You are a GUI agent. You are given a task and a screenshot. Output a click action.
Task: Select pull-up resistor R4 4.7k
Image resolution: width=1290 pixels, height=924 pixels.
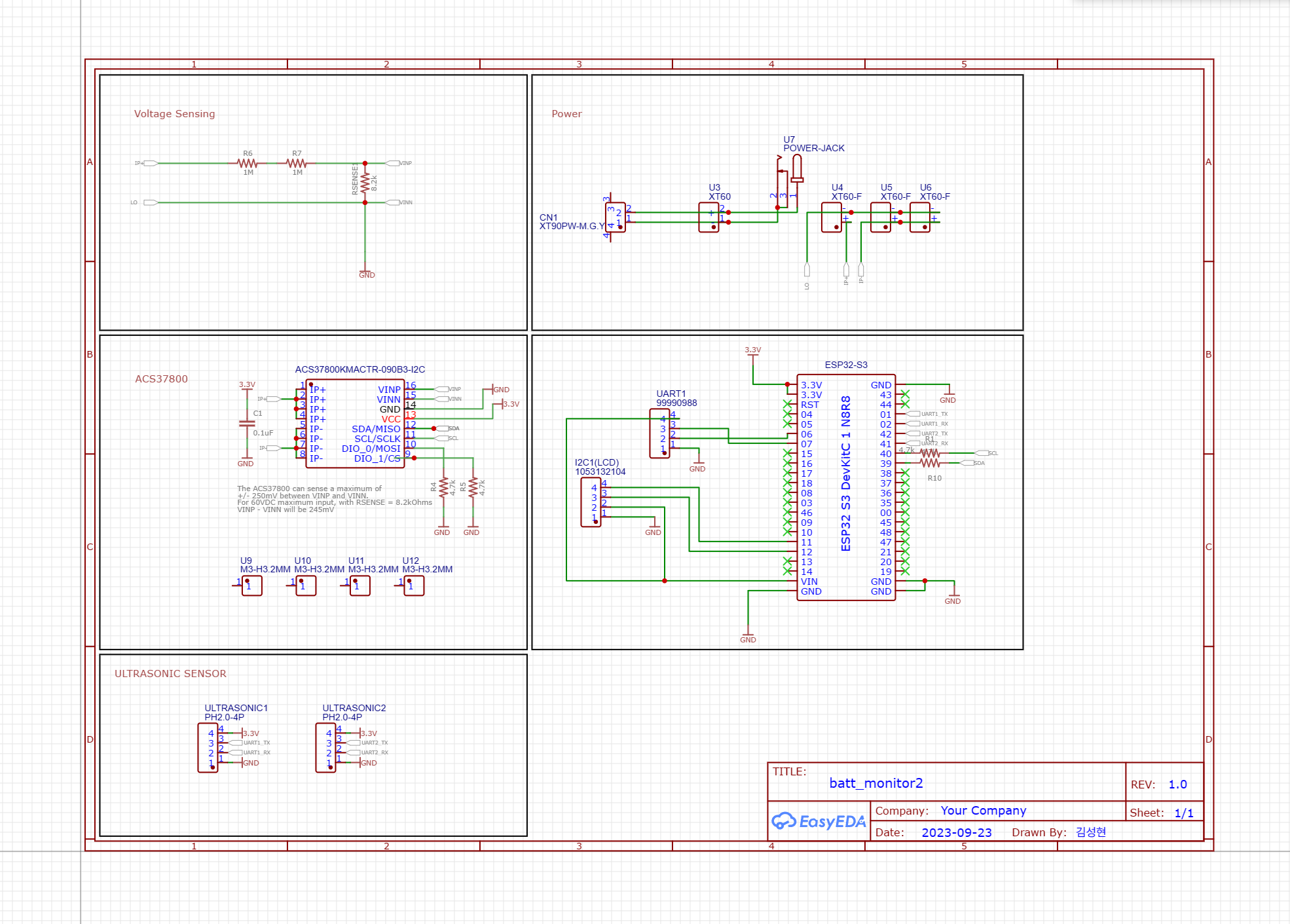[443, 487]
